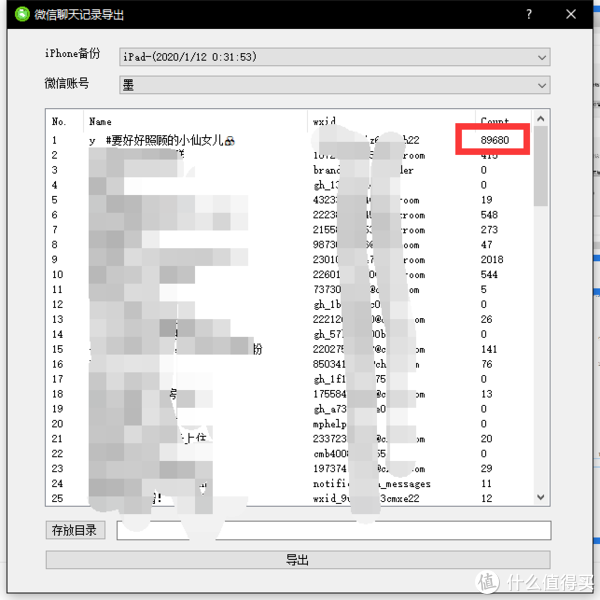The width and height of the screenshot is (600, 600).
Task: Click the mphelp wxid entry
Action: tap(329, 424)
